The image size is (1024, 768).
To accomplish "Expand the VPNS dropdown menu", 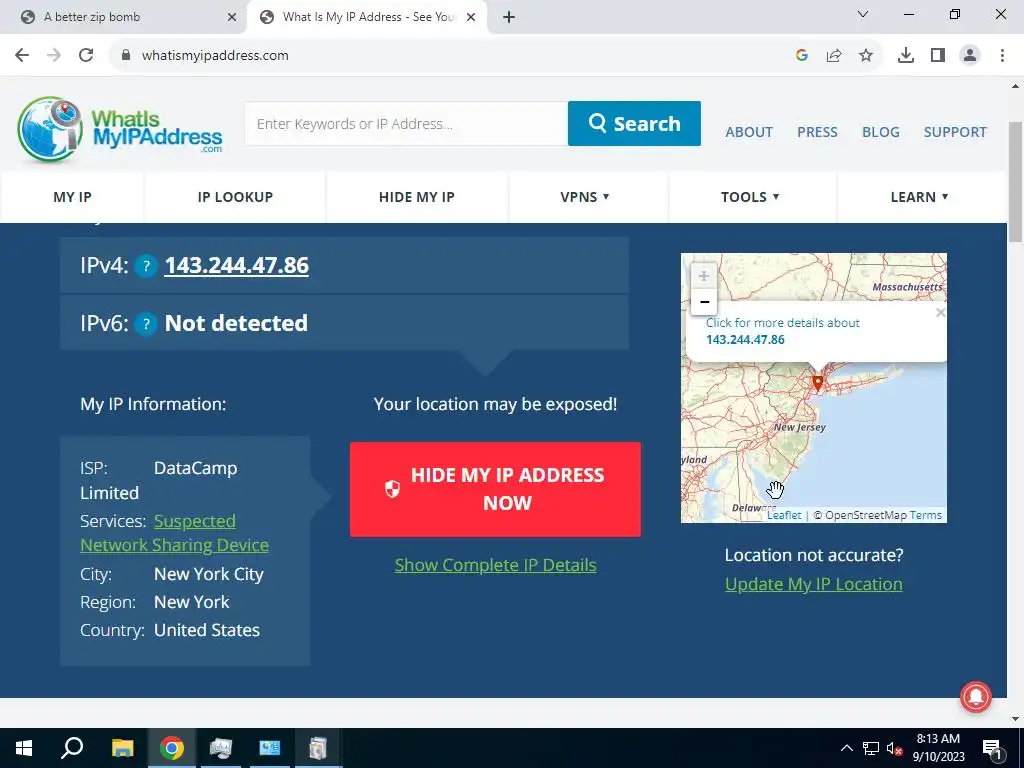I will (585, 197).
